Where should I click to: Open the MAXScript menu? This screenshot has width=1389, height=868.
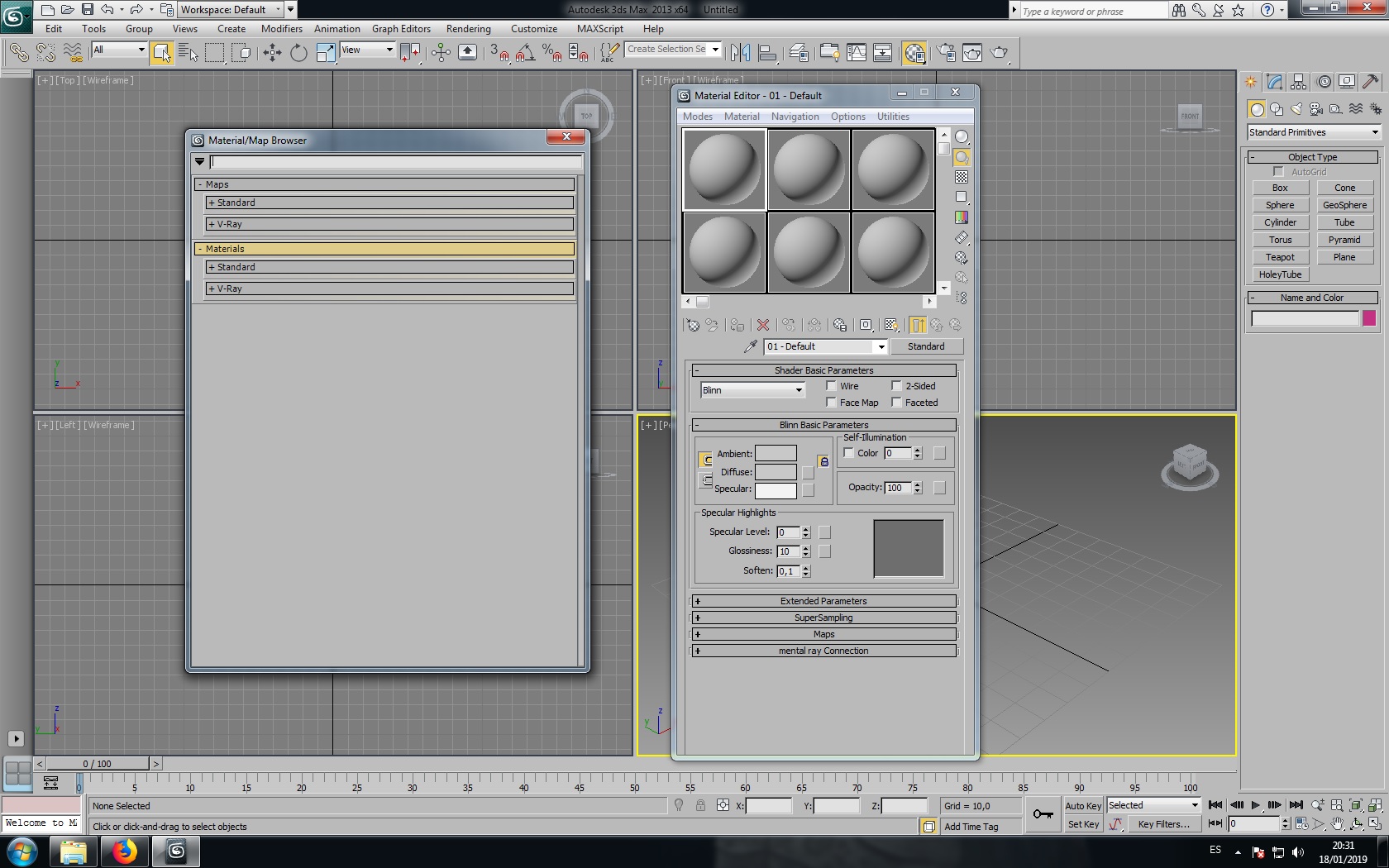(600, 29)
